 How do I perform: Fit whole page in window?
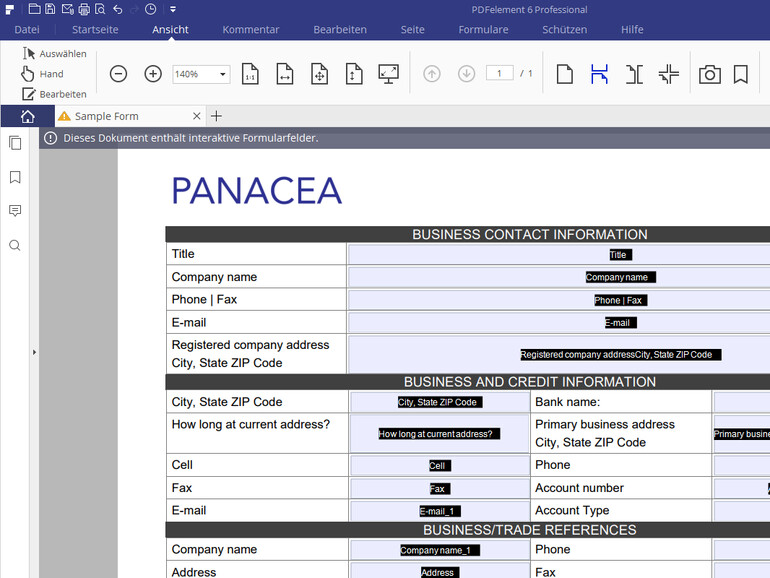click(320, 74)
